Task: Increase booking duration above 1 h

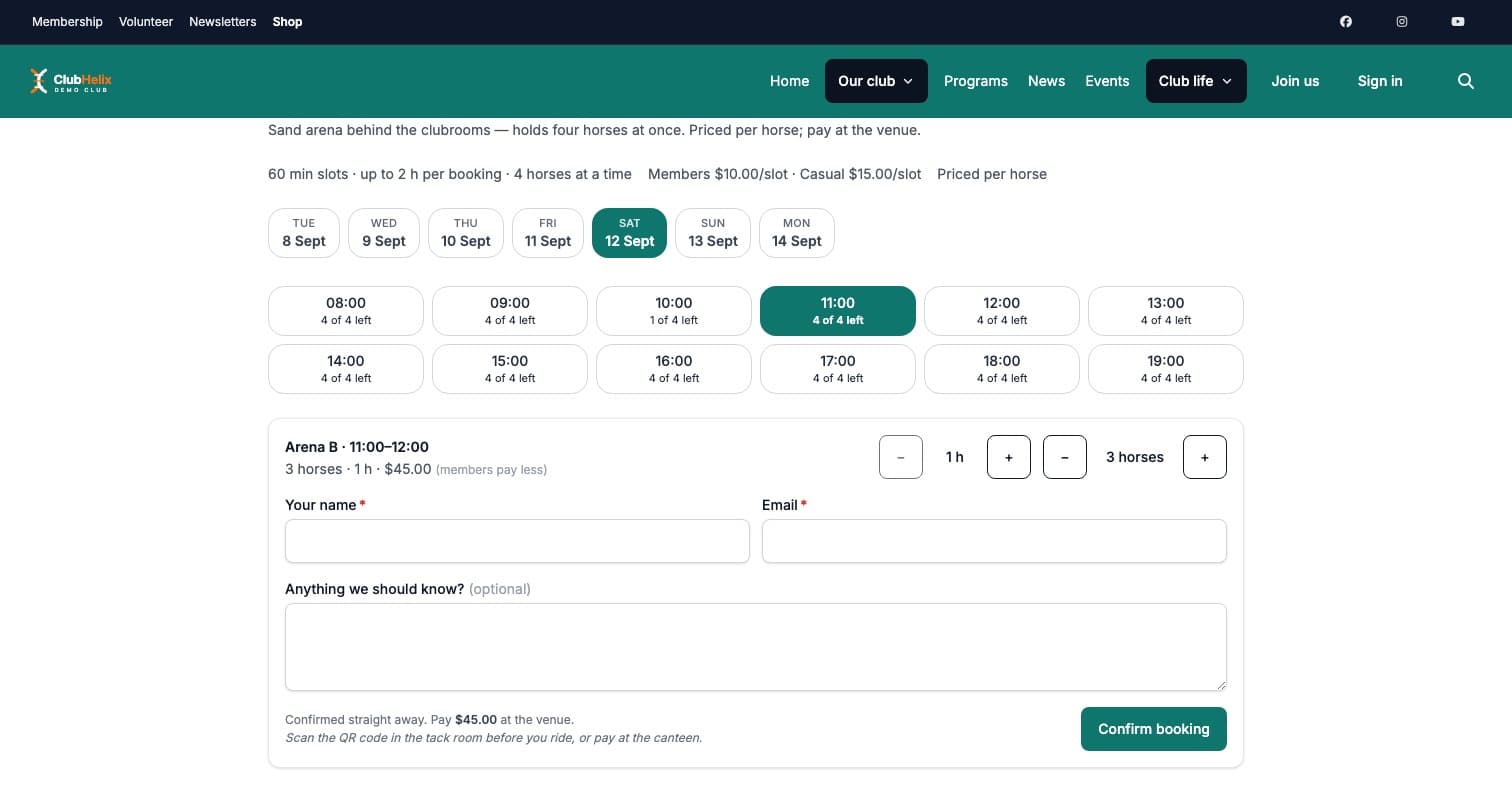Action: tap(1009, 457)
